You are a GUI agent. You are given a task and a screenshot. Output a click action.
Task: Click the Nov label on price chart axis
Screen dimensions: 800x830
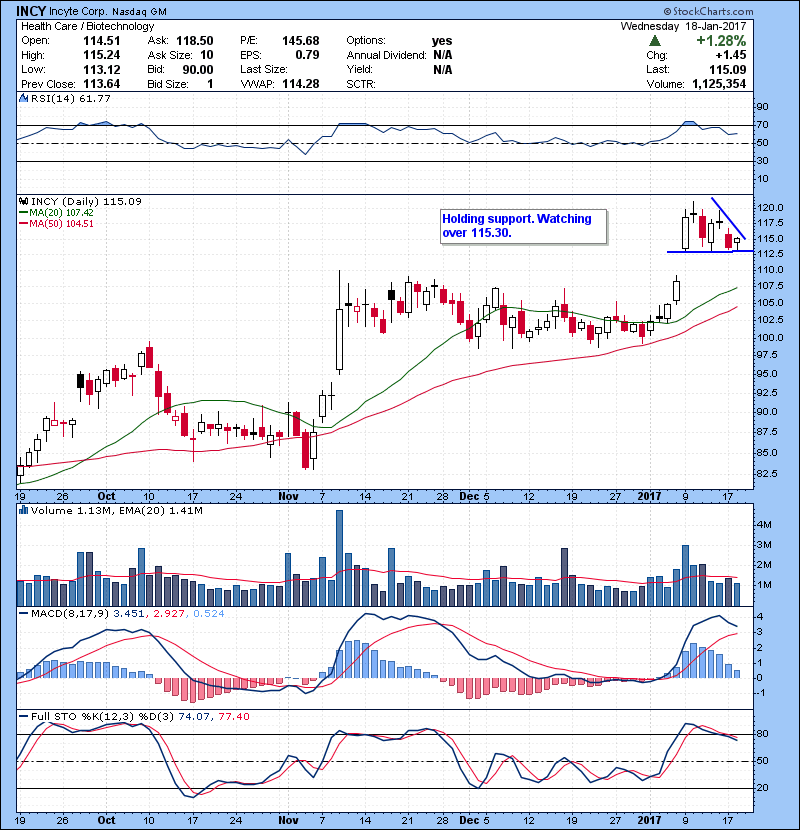[x=289, y=496]
